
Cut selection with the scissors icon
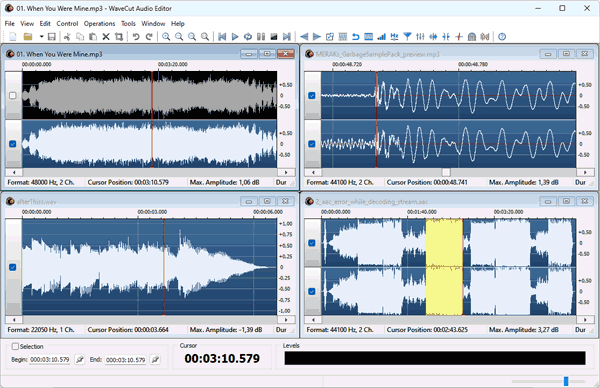[x=67, y=37]
